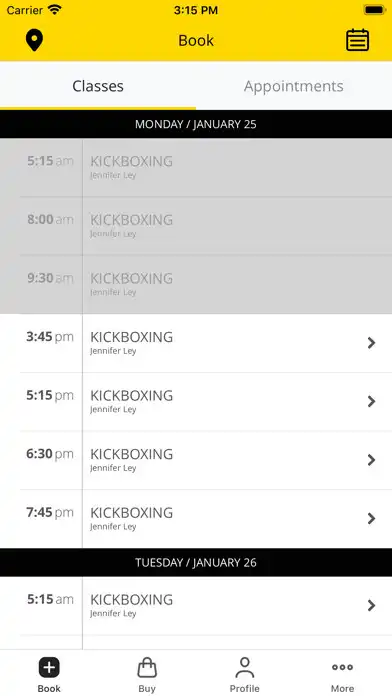The height and width of the screenshot is (696, 392).
Task: Open the Buy shopping bag icon
Action: click(147, 668)
